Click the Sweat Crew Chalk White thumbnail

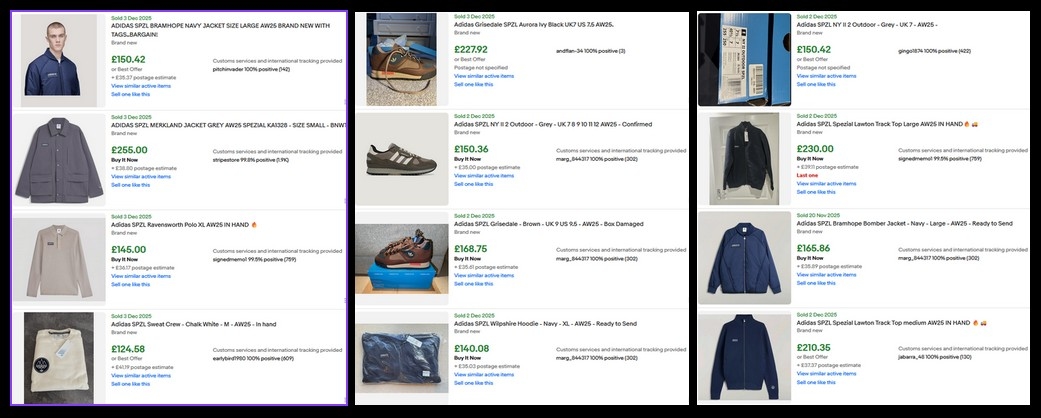point(59,357)
